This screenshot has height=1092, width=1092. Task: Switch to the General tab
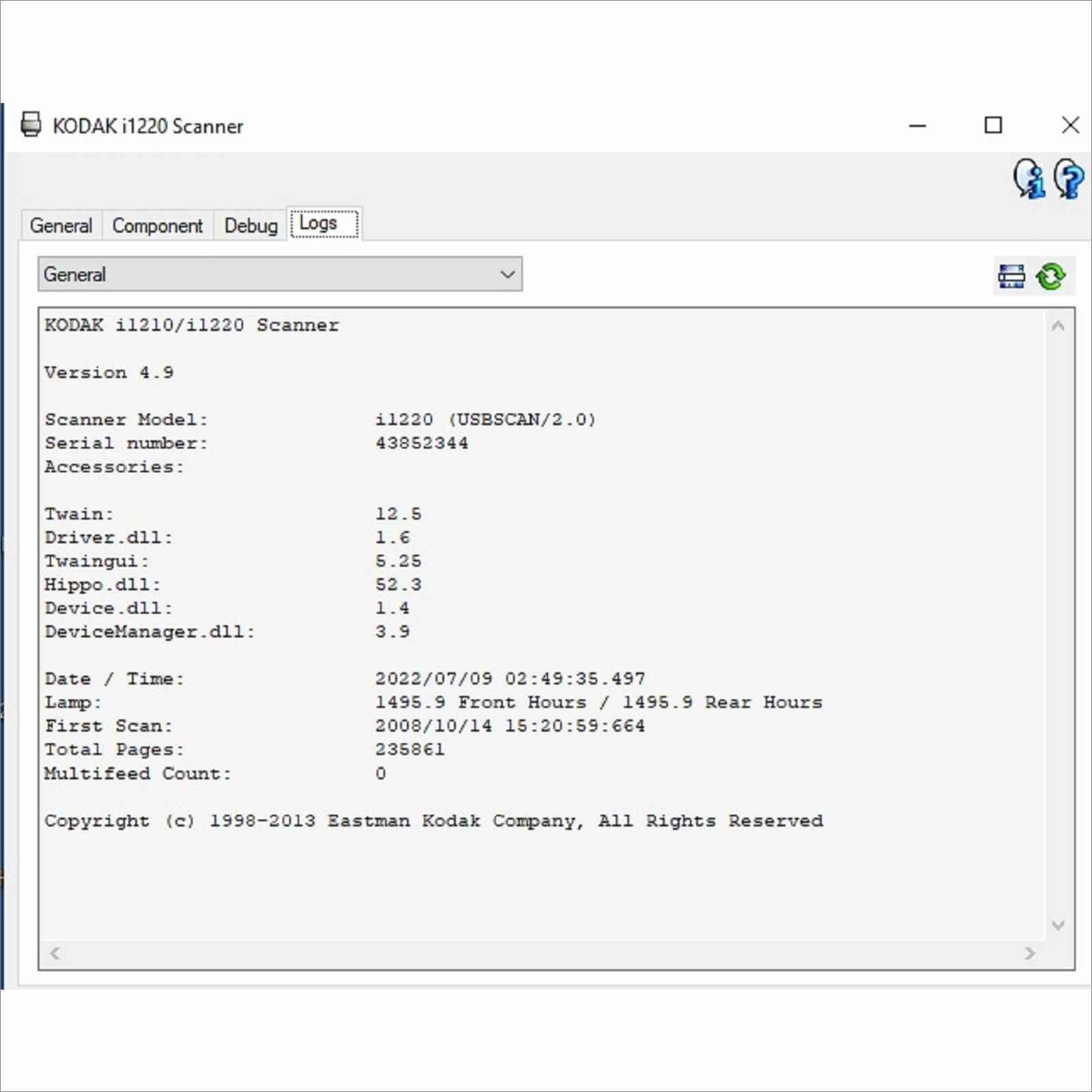click(61, 226)
